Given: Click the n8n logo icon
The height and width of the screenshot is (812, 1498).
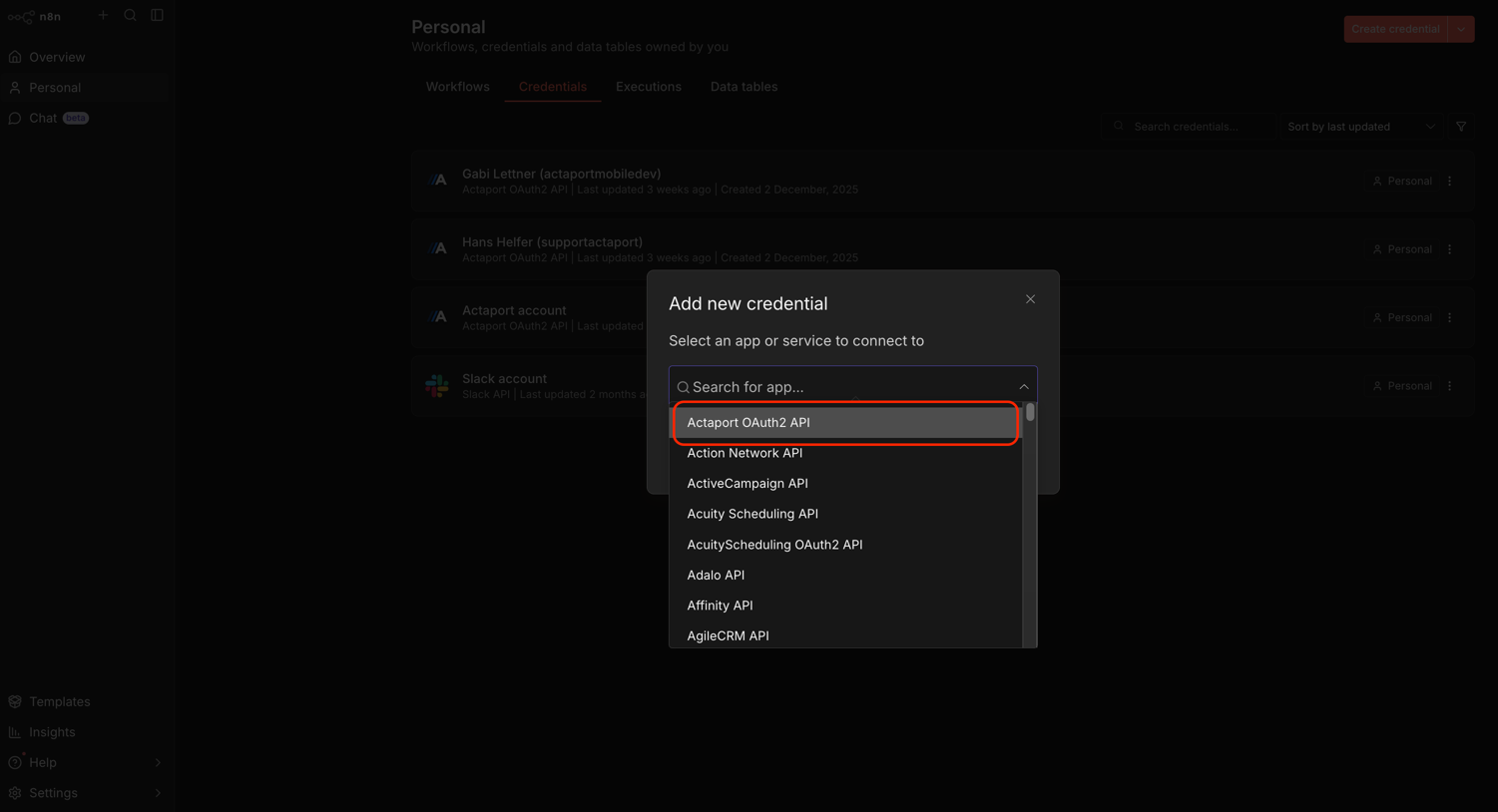Looking at the screenshot, I should tap(20, 16).
